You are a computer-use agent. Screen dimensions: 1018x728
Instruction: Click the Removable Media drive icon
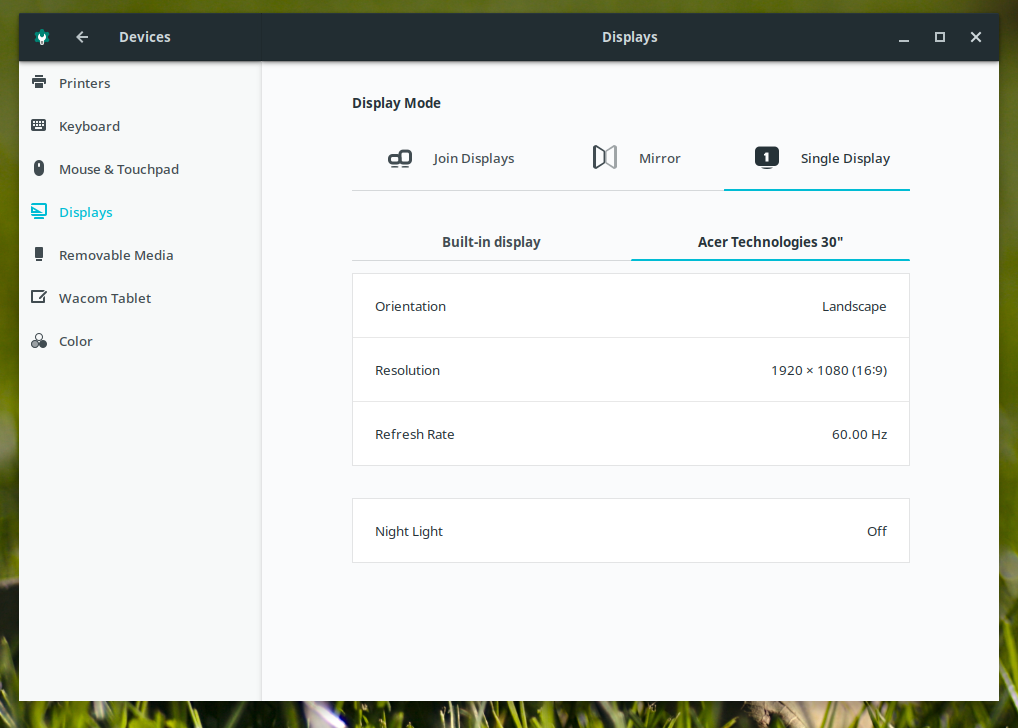tap(39, 254)
